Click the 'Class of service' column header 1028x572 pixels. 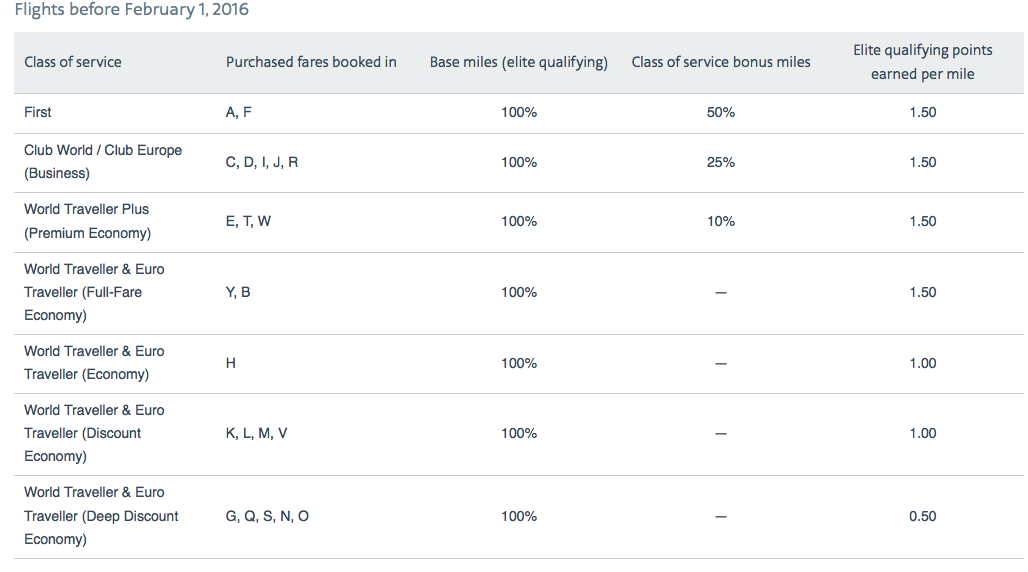point(73,62)
